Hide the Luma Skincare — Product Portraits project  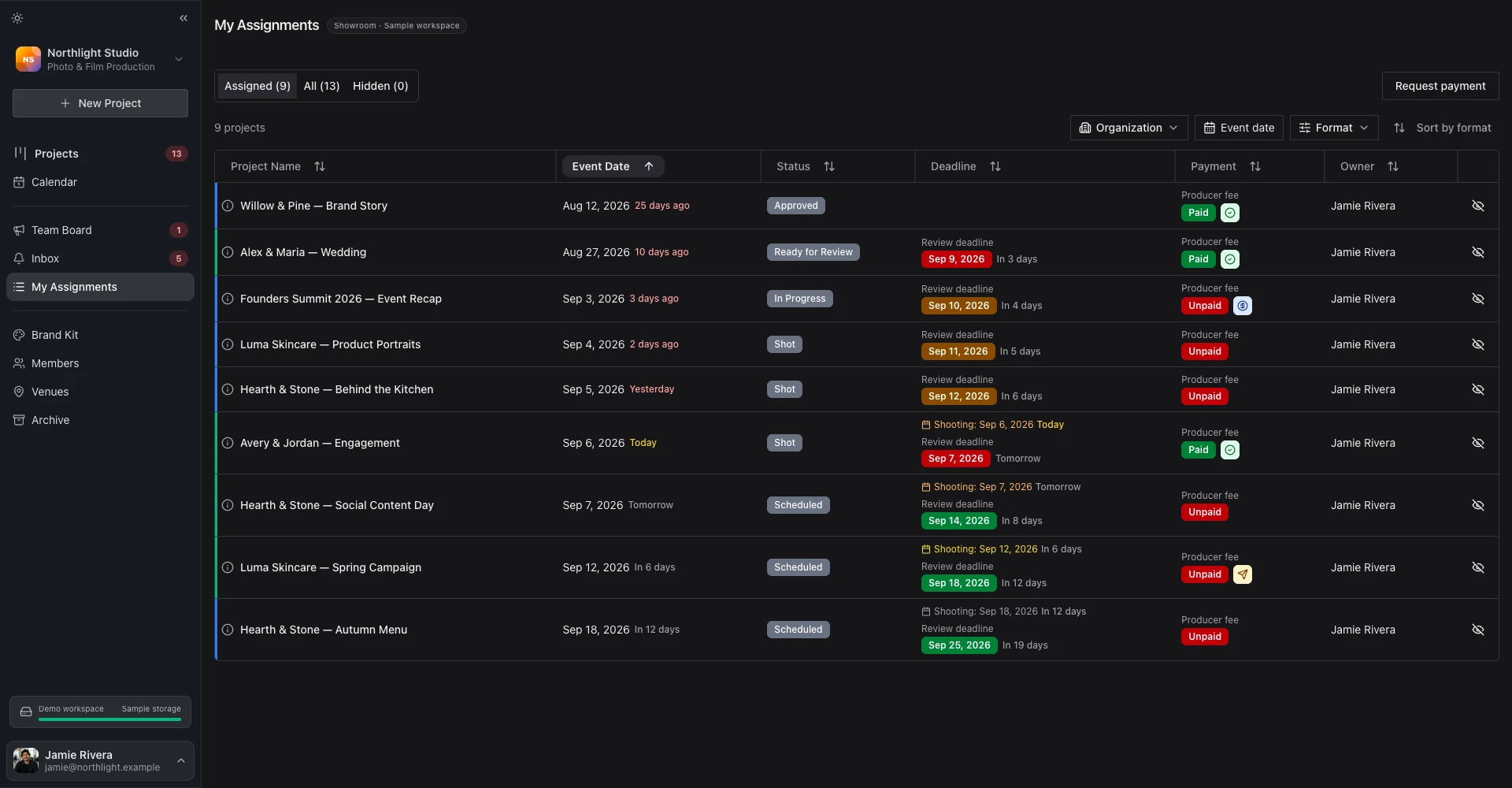(1478, 344)
